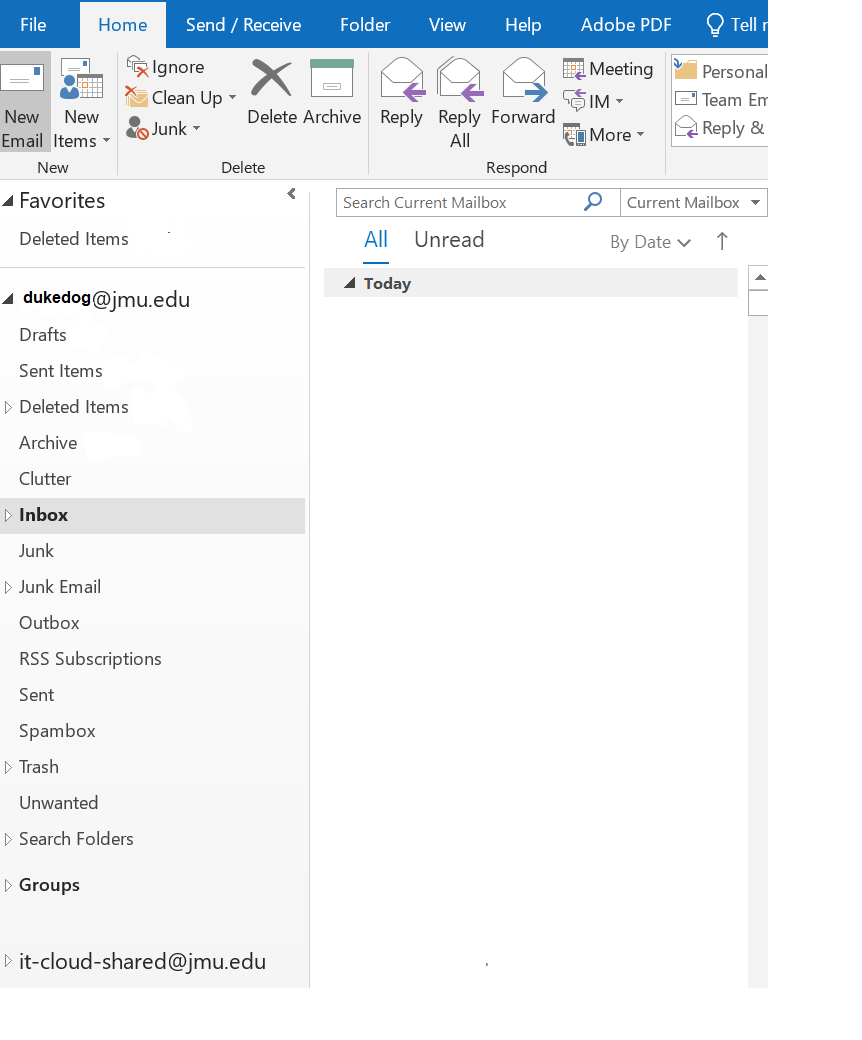Expand the Junk Email folder
The height and width of the screenshot is (1040, 862).
[8, 587]
